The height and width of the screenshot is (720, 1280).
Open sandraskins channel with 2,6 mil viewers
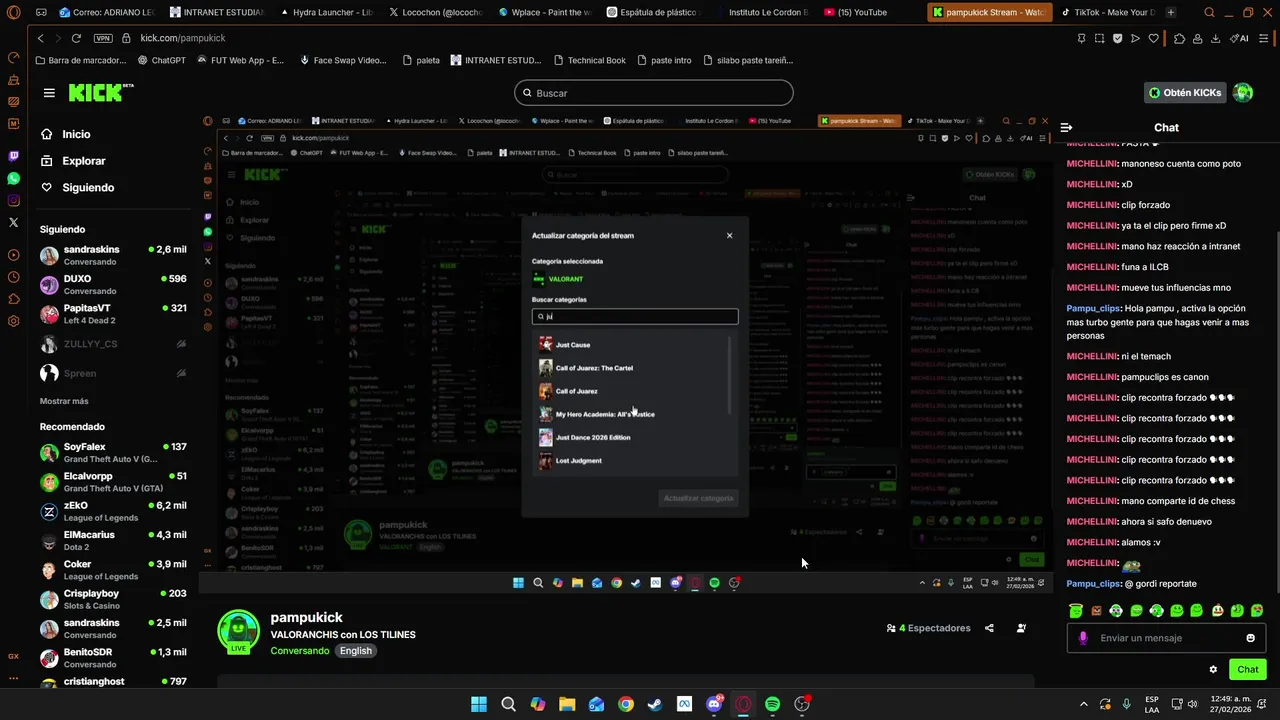point(114,255)
